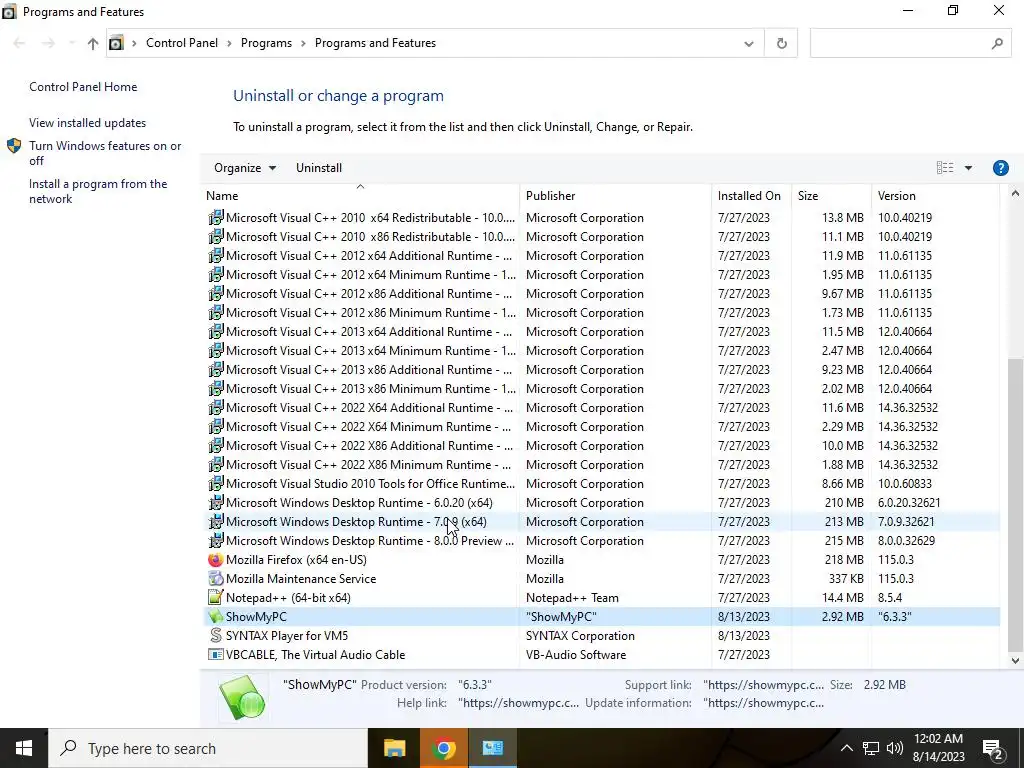Open the recent locations dropdown arrow
Viewport: 1024px width, 768px height.
point(71,43)
